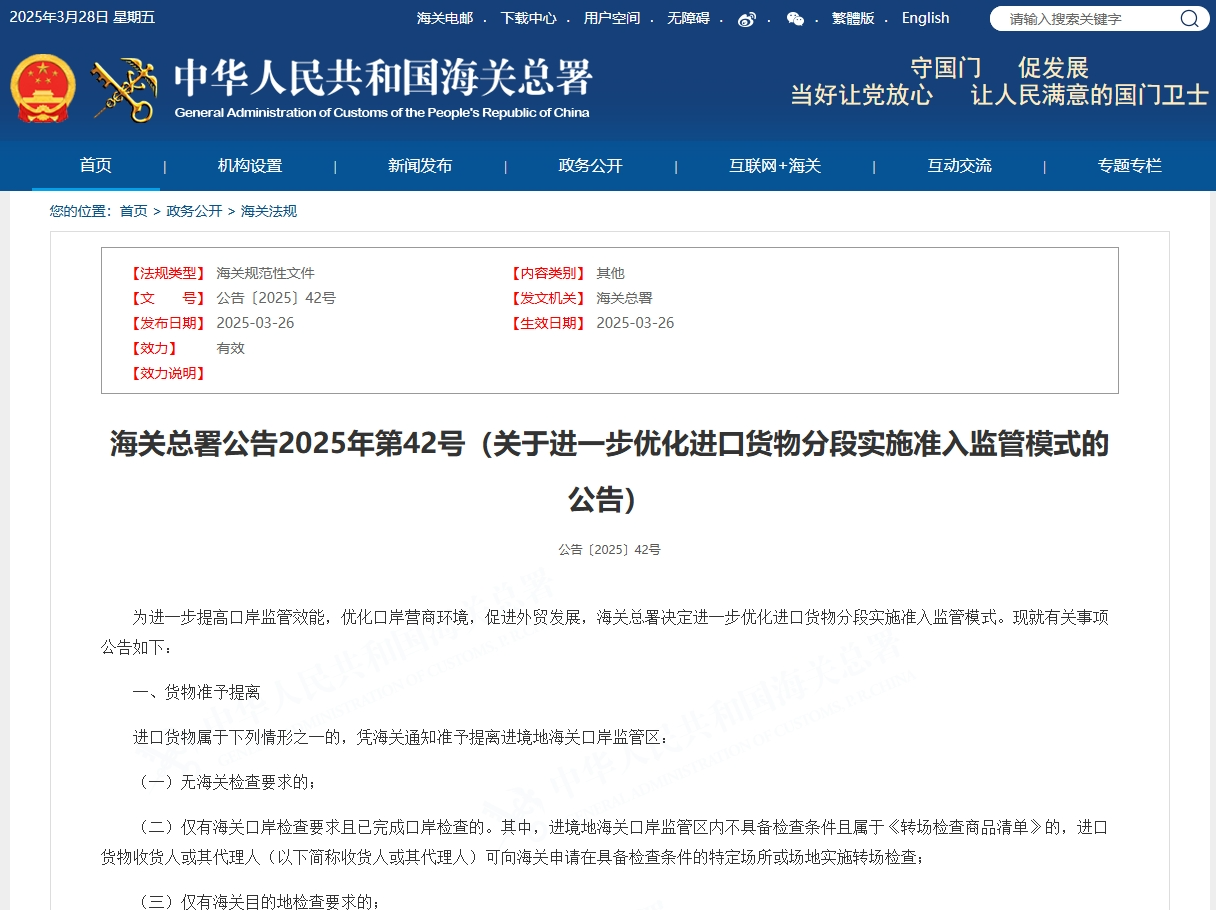
Task: Switch to the 机构设置 navigation tab
Action: point(247,165)
